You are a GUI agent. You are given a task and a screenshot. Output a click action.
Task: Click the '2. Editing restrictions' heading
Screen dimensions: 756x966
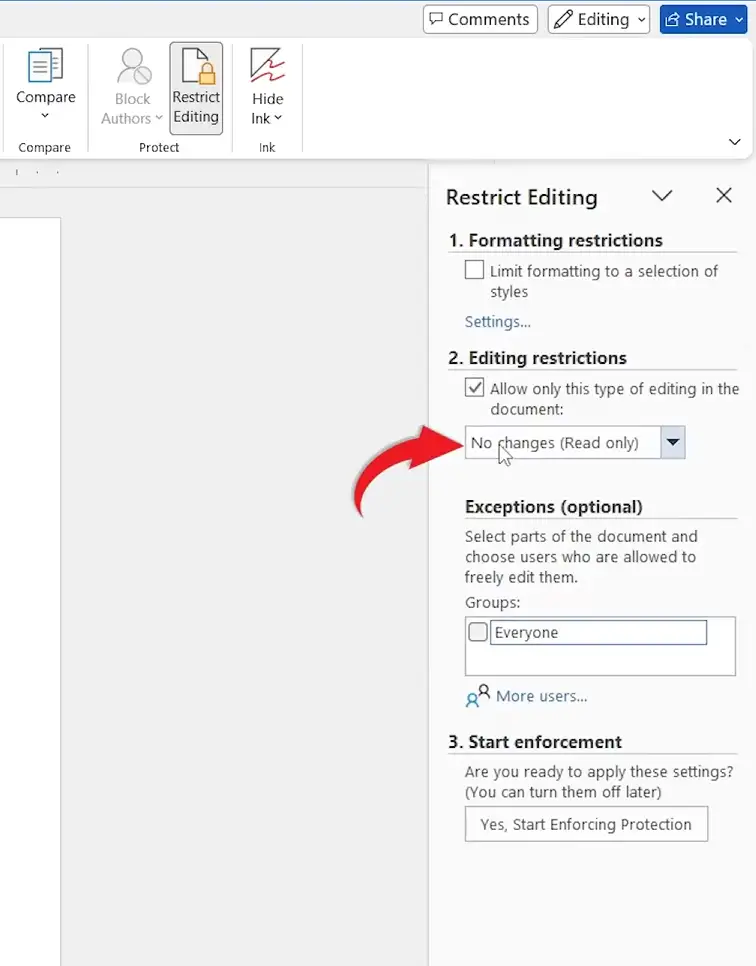pos(537,358)
